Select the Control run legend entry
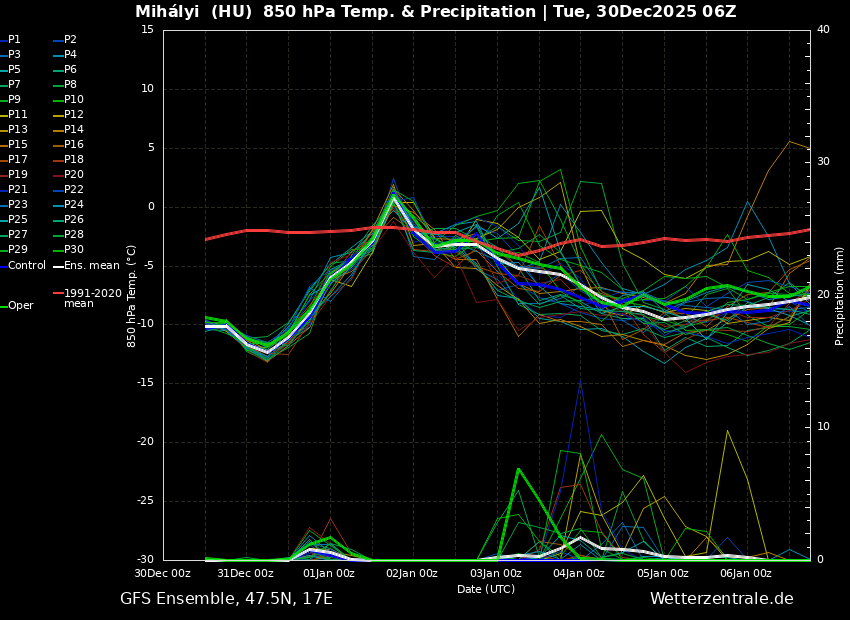 point(27,265)
